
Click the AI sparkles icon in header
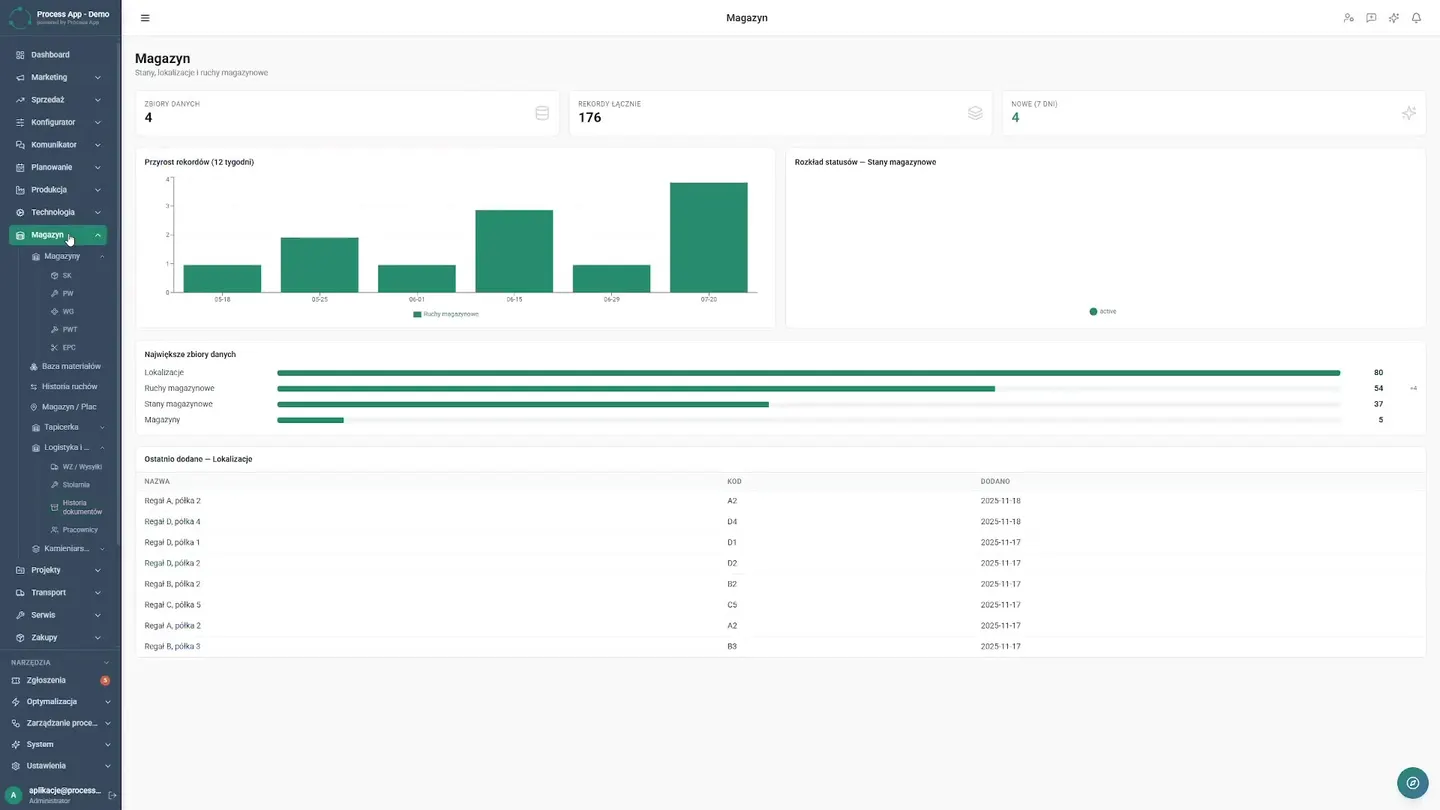coord(1394,18)
